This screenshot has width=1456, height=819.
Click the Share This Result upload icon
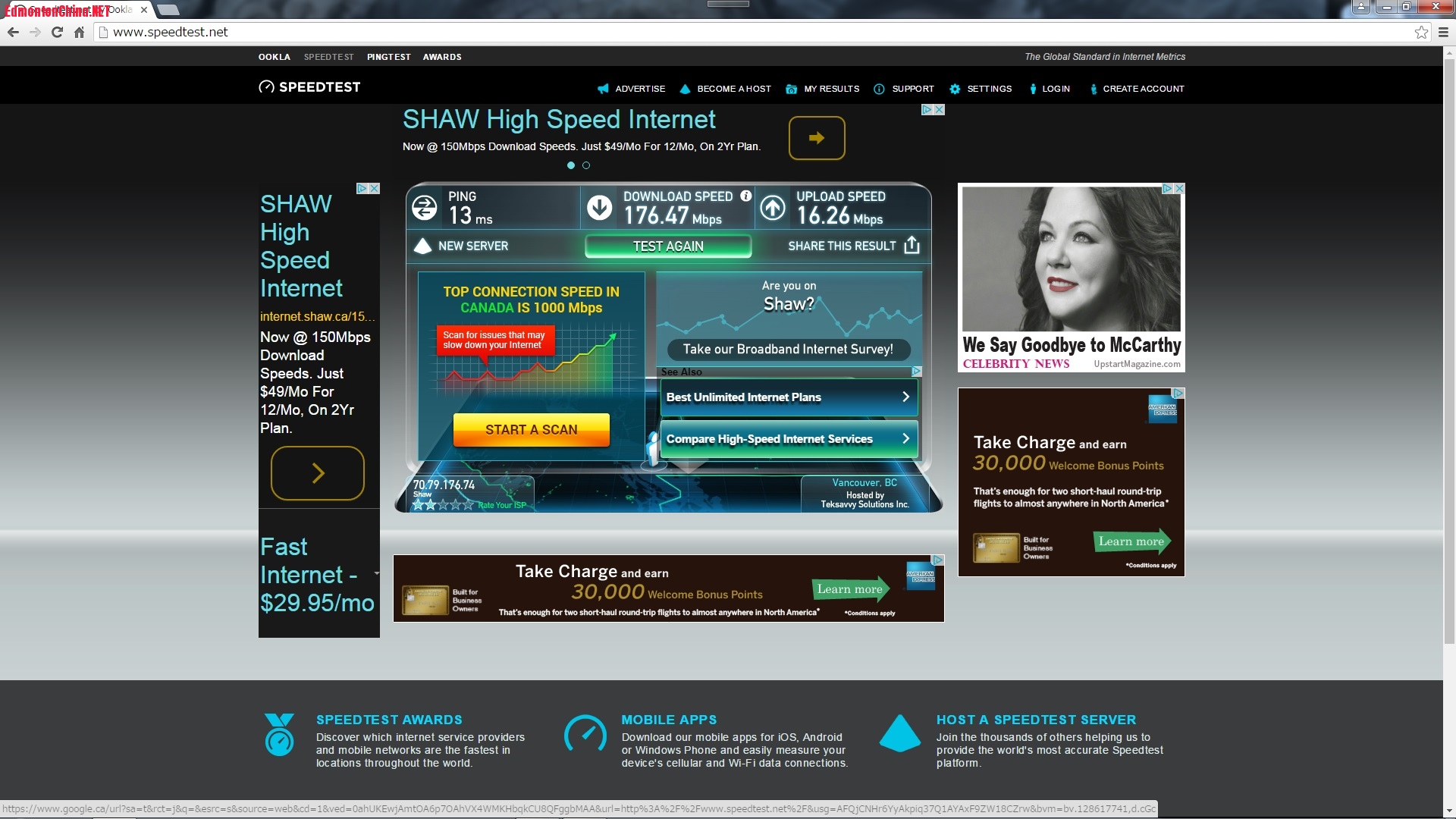pyautogui.click(x=912, y=245)
